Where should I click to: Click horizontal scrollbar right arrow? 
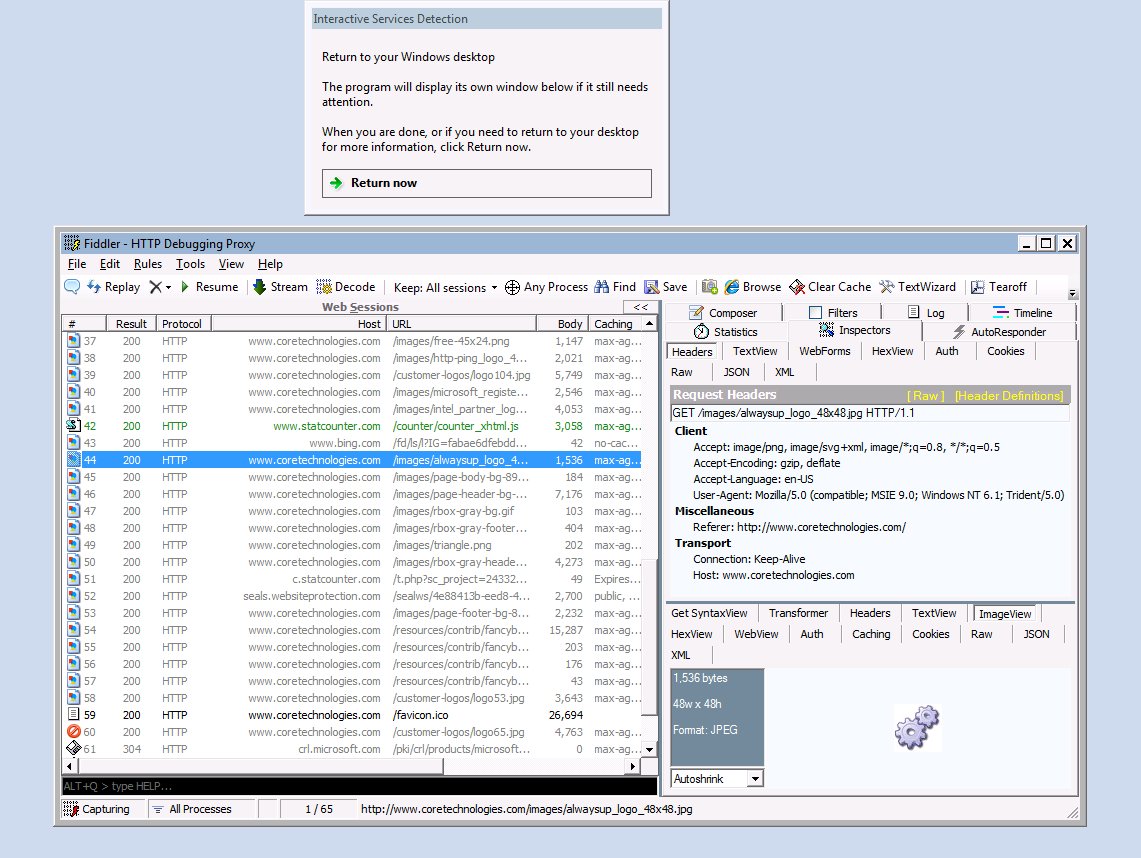[632, 766]
